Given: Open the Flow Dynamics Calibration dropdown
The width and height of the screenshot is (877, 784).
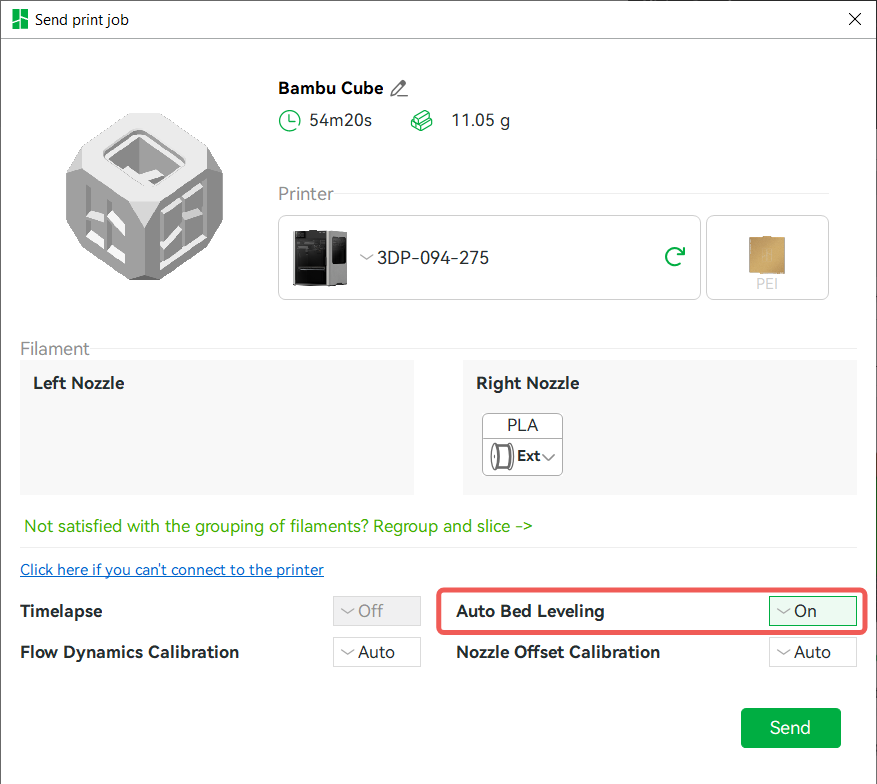Looking at the screenshot, I should click(x=376, y=651).
